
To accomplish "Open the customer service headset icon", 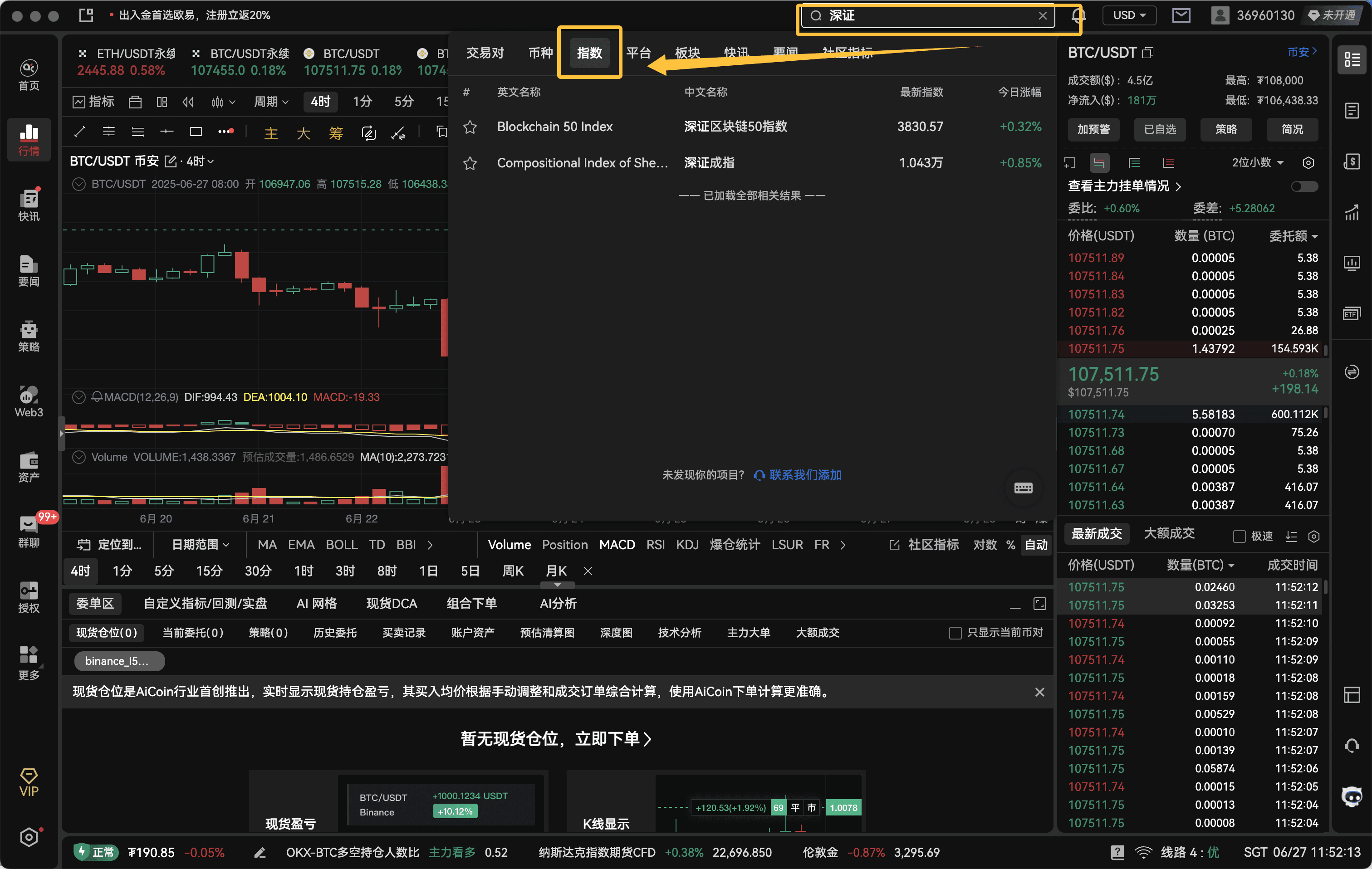I will pyautogui.click(x=1352, y=746).
